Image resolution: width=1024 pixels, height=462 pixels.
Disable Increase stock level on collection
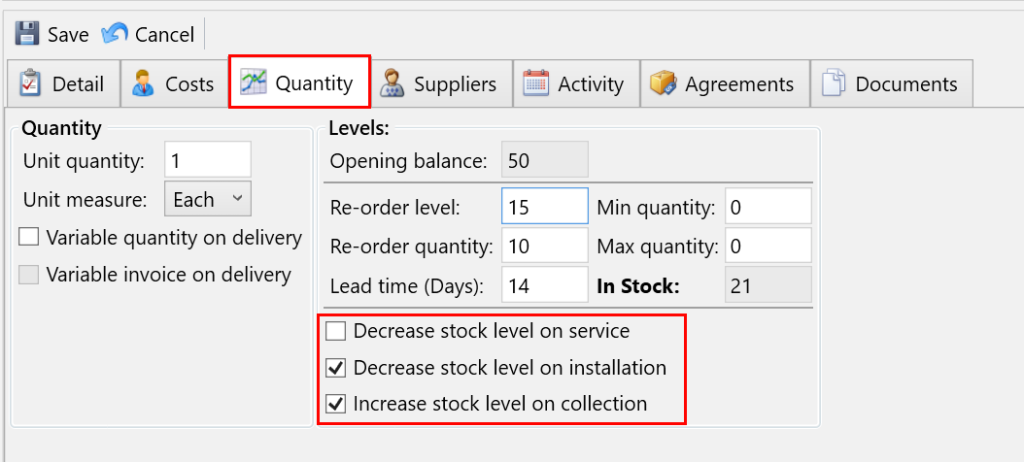point(337,405)
